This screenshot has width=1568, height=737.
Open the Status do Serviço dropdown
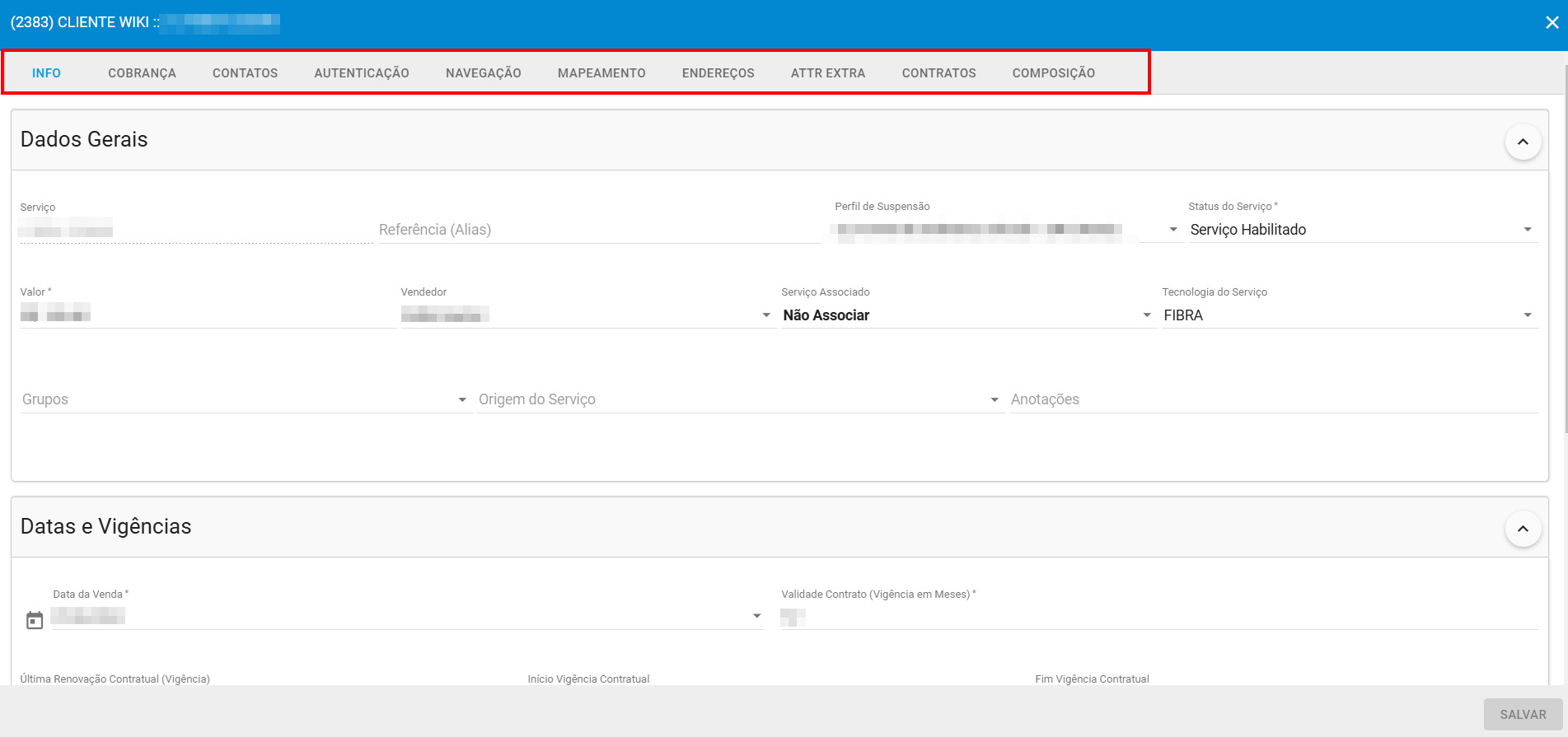tap(1363, 230)
